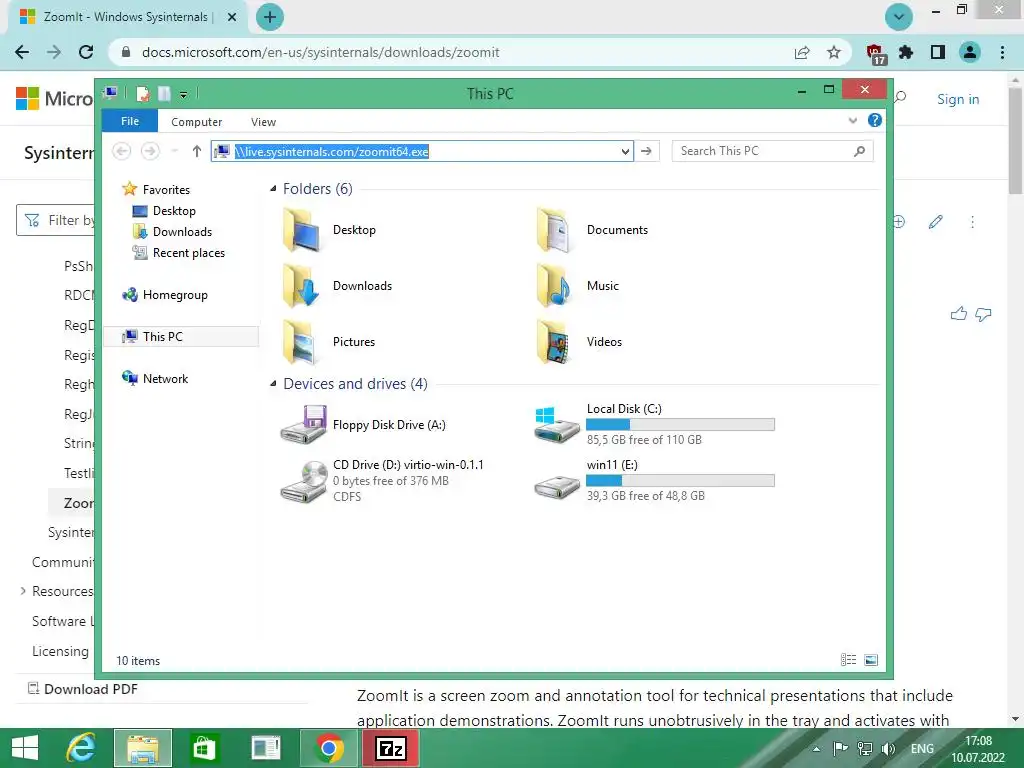Image resolution: width=1024 pixels, height=768 pixels.
Task: Click the Up arrow navigation icon
Action: click(197, 152)
